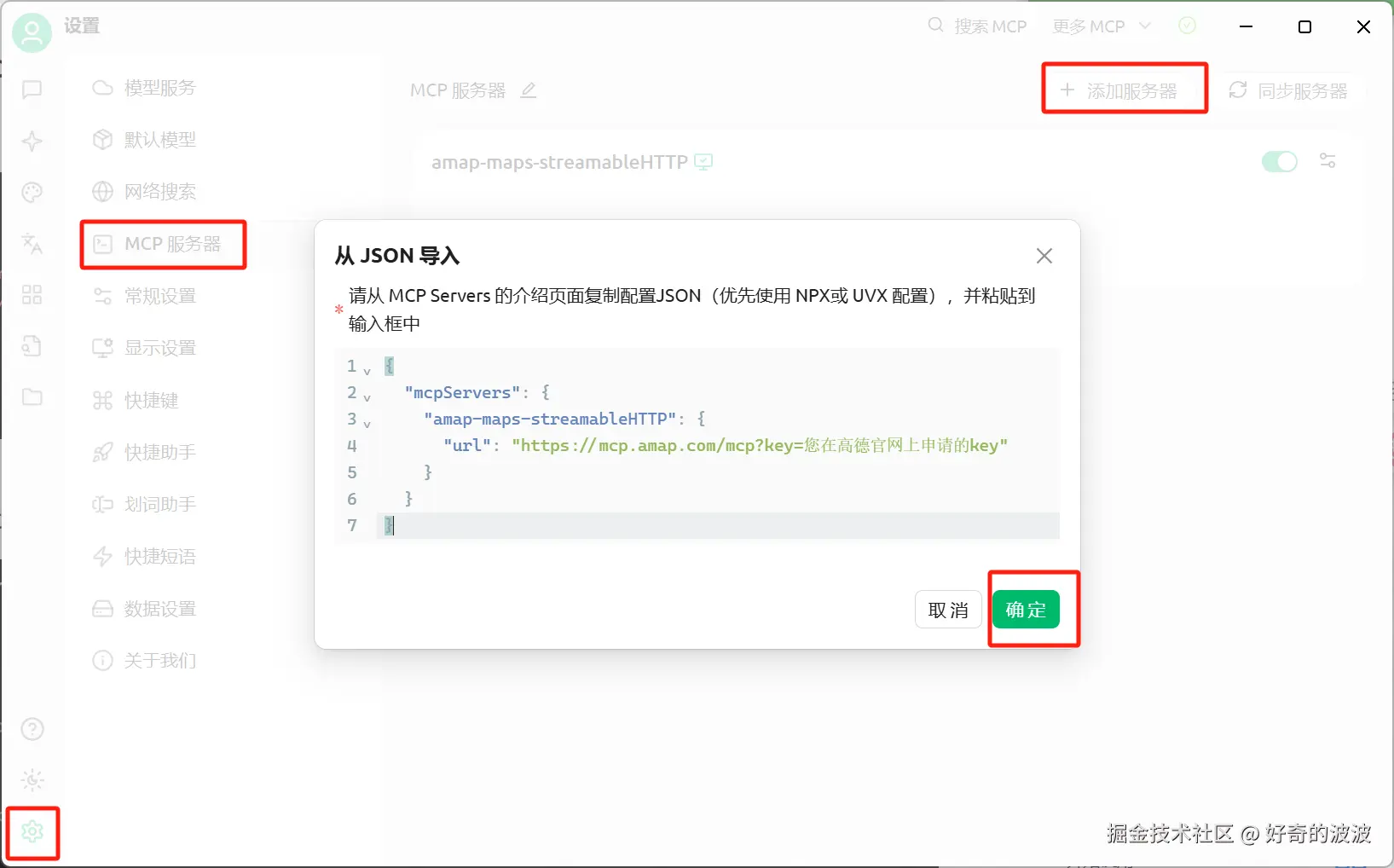This screenshot has height=868, width=1394.
Task: Click the pencil edit icon beside MCP 服务器
Action: click(529, 90)
